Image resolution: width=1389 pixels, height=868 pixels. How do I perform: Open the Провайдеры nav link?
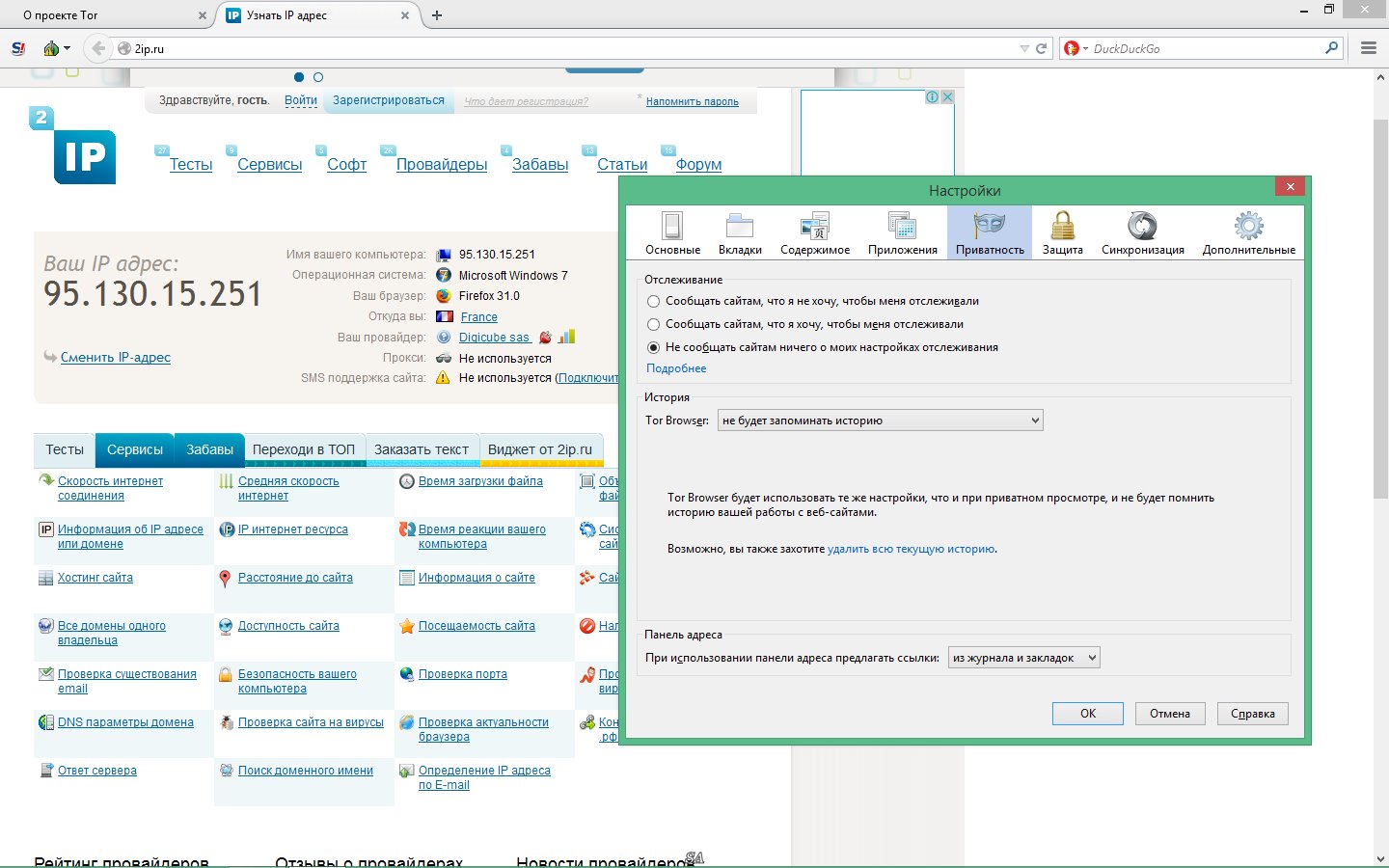442,165
